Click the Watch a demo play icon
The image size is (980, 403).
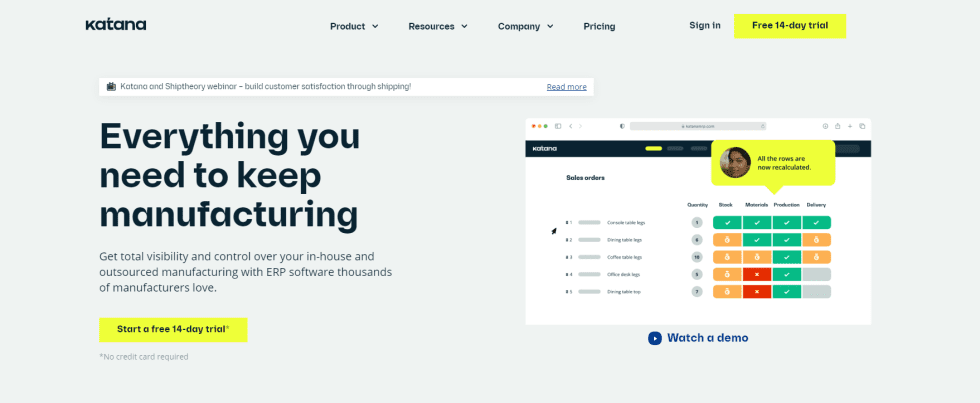pyautogui.click(x=654, y=338)
